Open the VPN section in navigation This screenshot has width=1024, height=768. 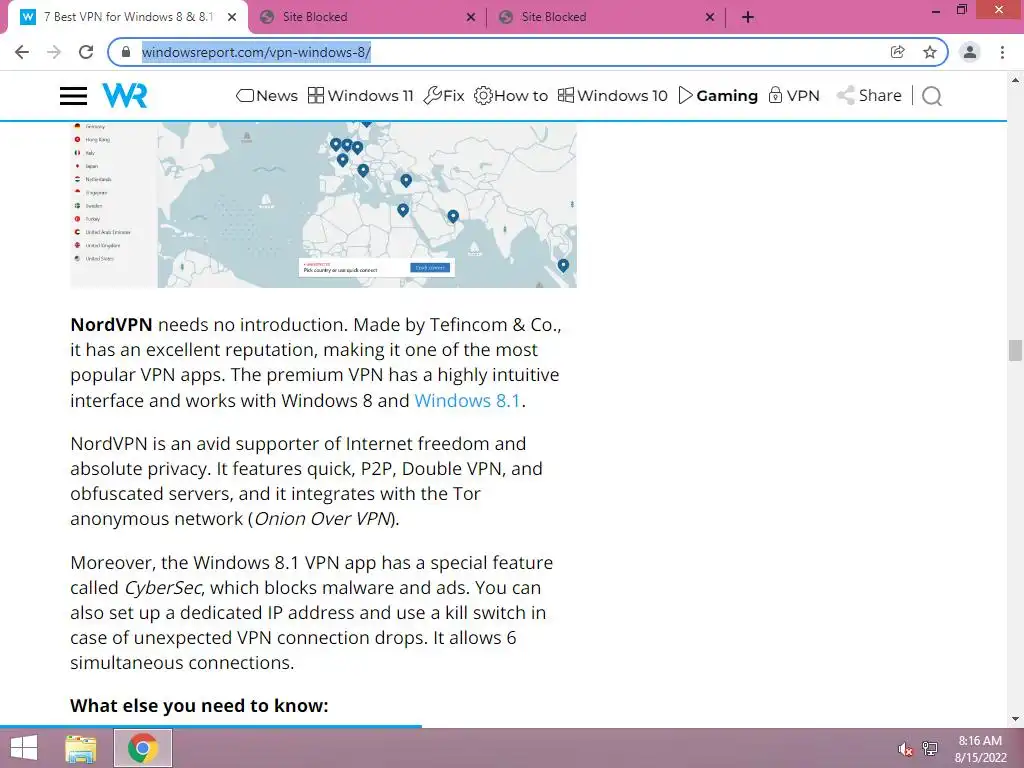793,96
